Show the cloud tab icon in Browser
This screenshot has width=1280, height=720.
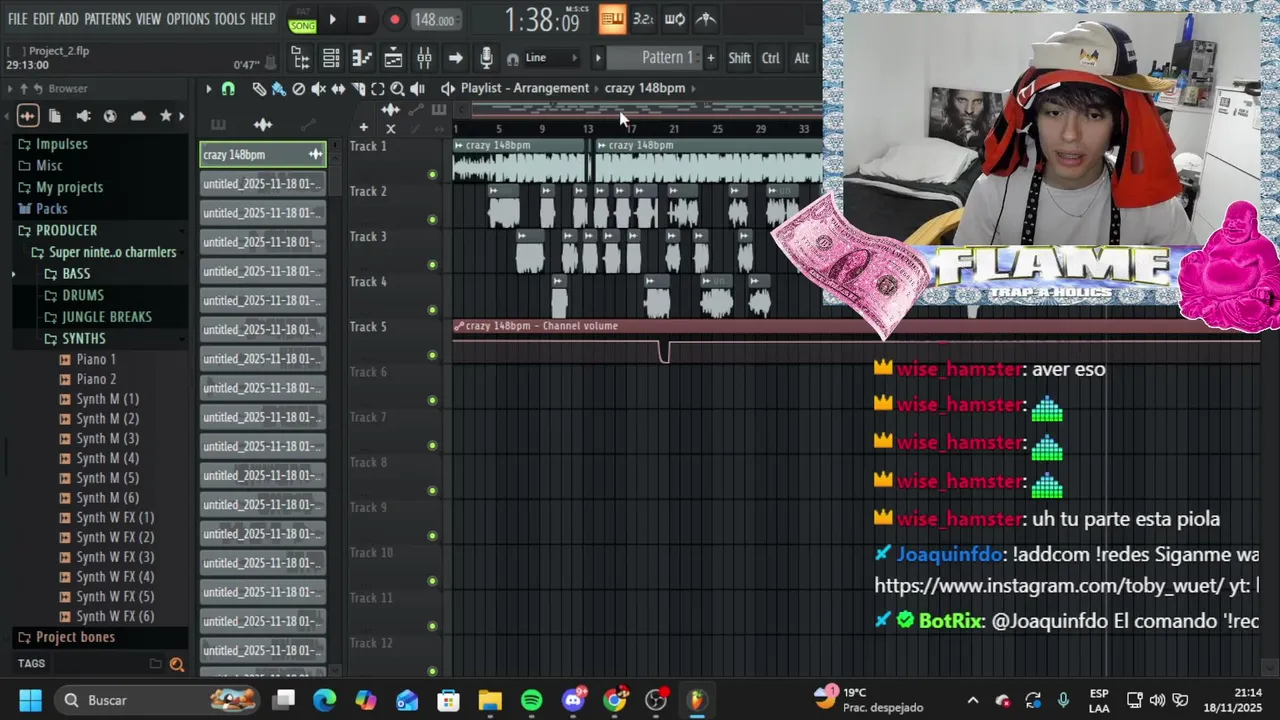138,116
